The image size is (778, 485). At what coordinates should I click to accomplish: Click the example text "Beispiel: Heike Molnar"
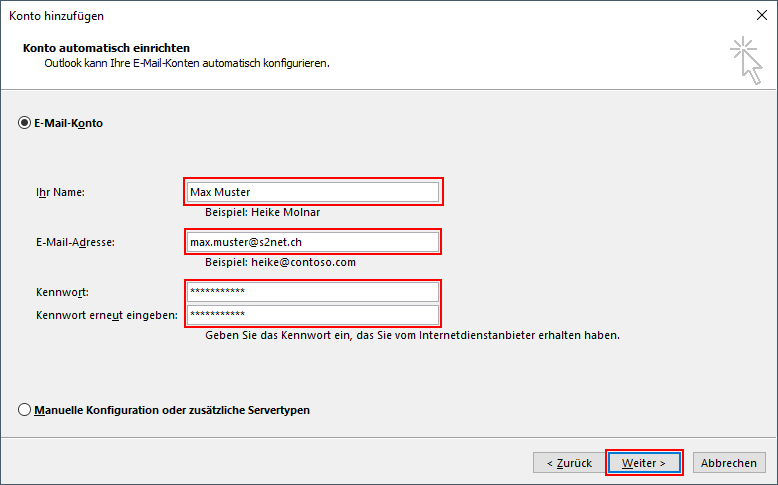pyautogui.click(x=262, y=212)
